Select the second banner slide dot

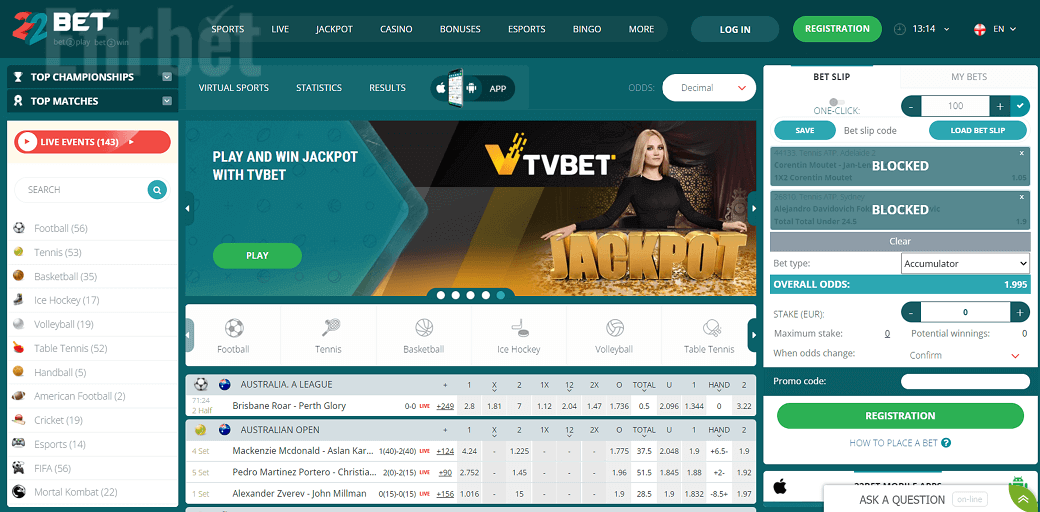point(456,295)
